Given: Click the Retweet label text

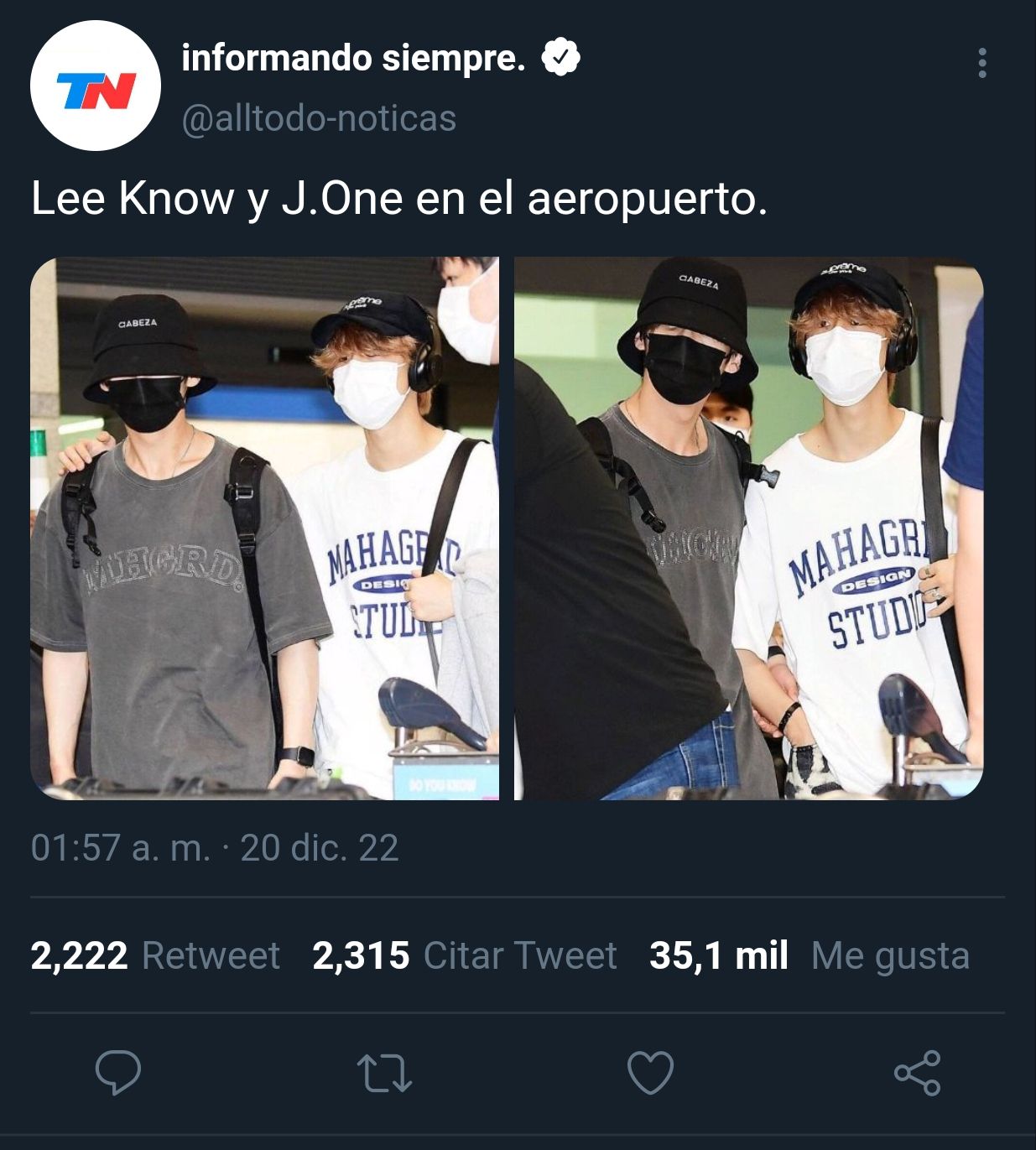Looking at the screenshot, I should point(211,955).
